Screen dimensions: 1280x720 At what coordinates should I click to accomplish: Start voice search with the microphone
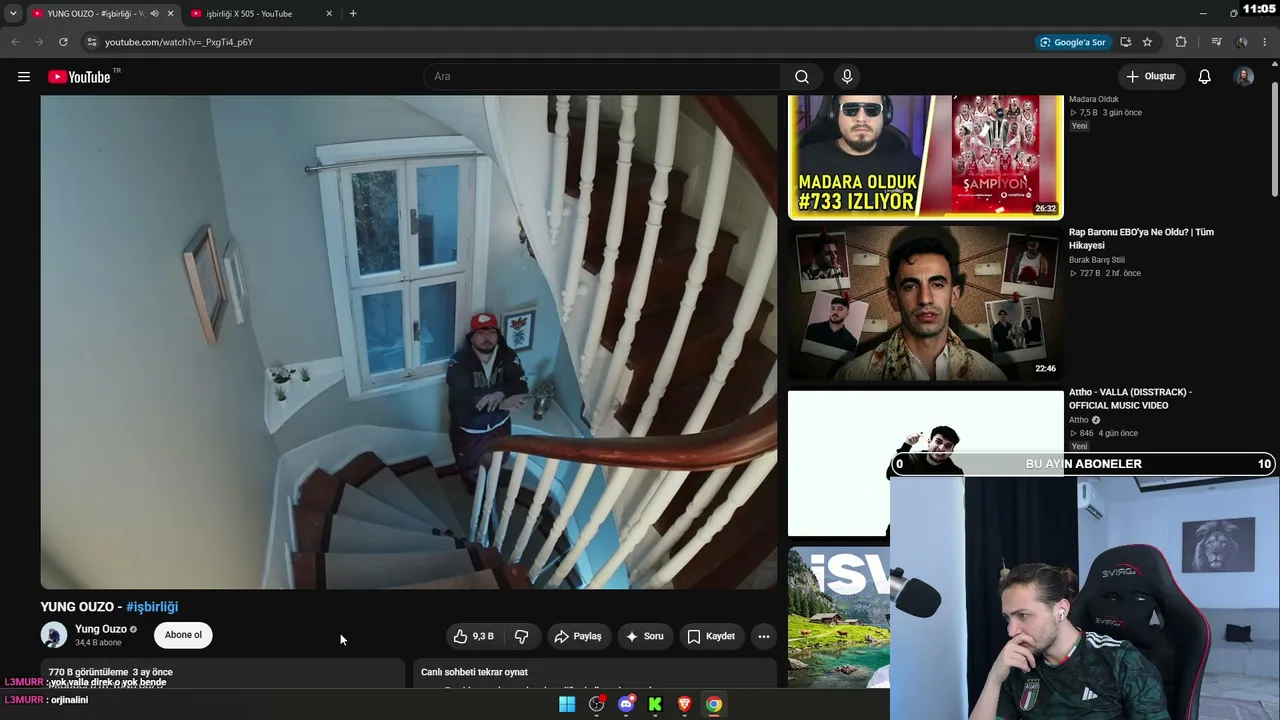point(847,77)
